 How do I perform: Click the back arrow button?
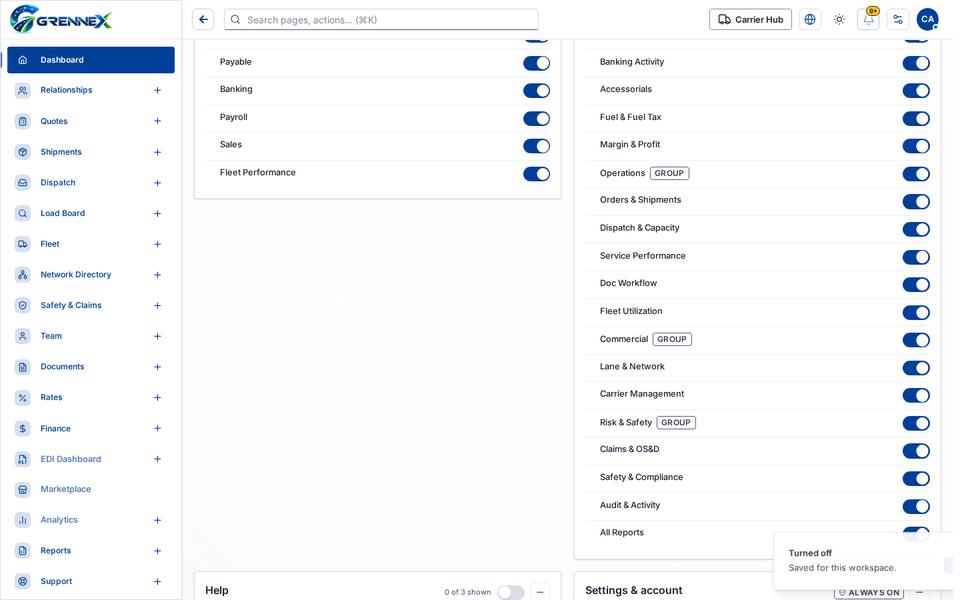pyautogui.click(x=203, y=20)
